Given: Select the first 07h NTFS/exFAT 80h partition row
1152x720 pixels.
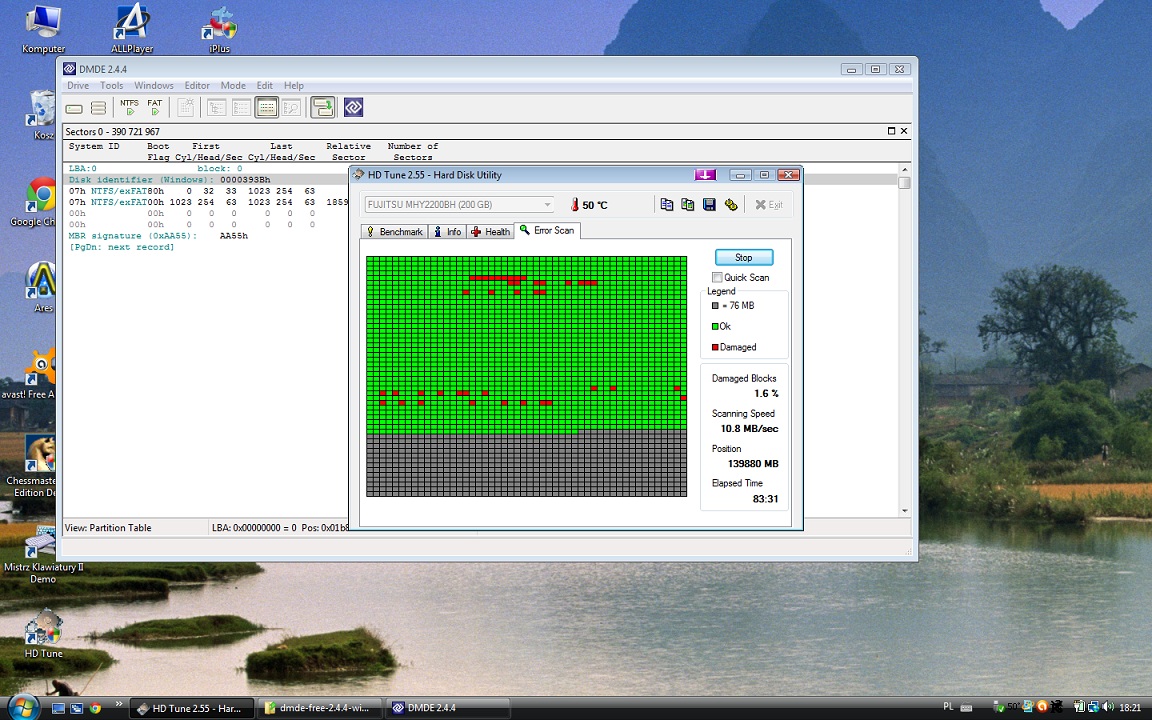Looking at the screenshot, I should point(208,191).
